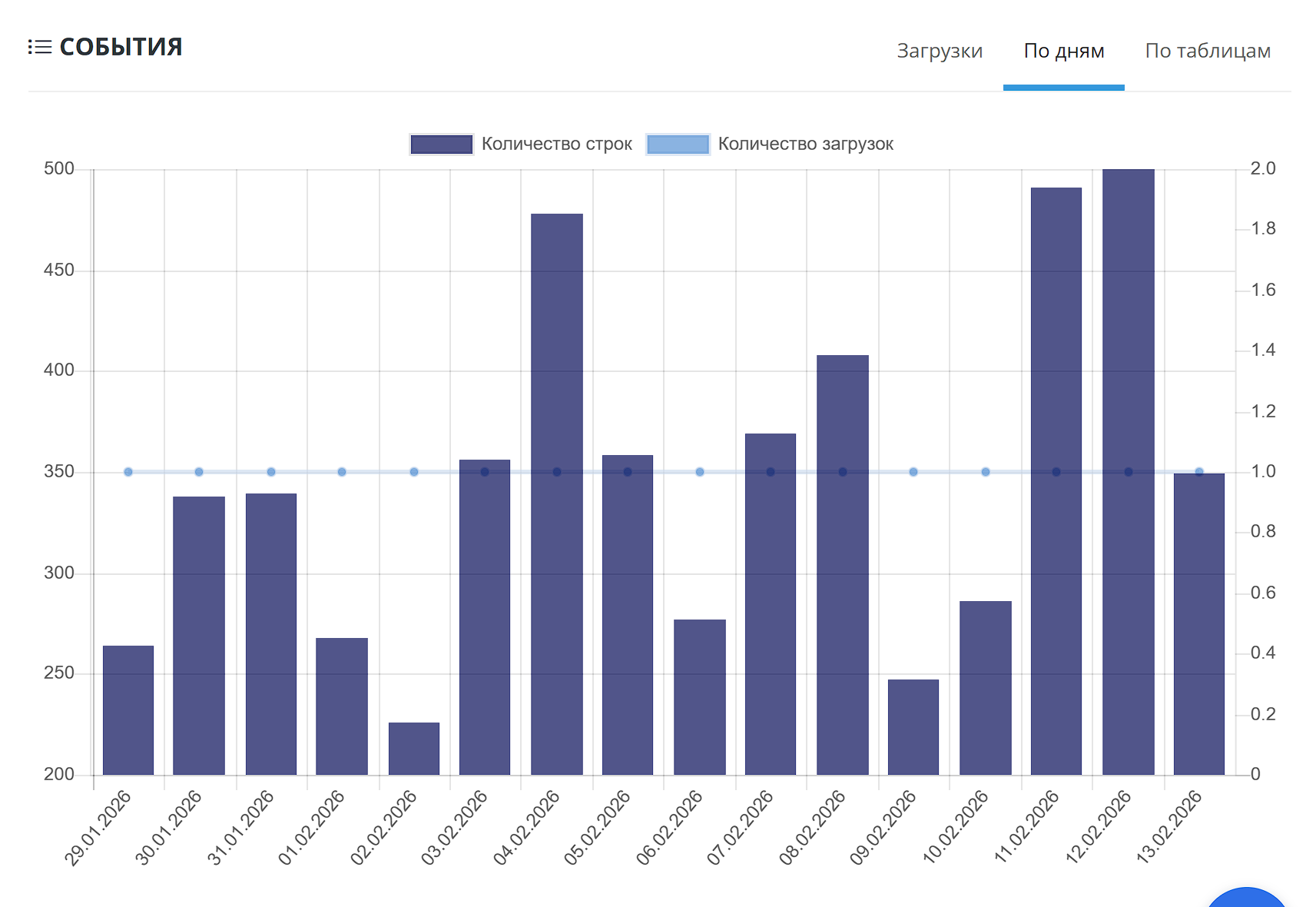Viewport: 1316px width, 907px height.
Task: Click the 13.02.2026 axis date label
Action: 1169,829
